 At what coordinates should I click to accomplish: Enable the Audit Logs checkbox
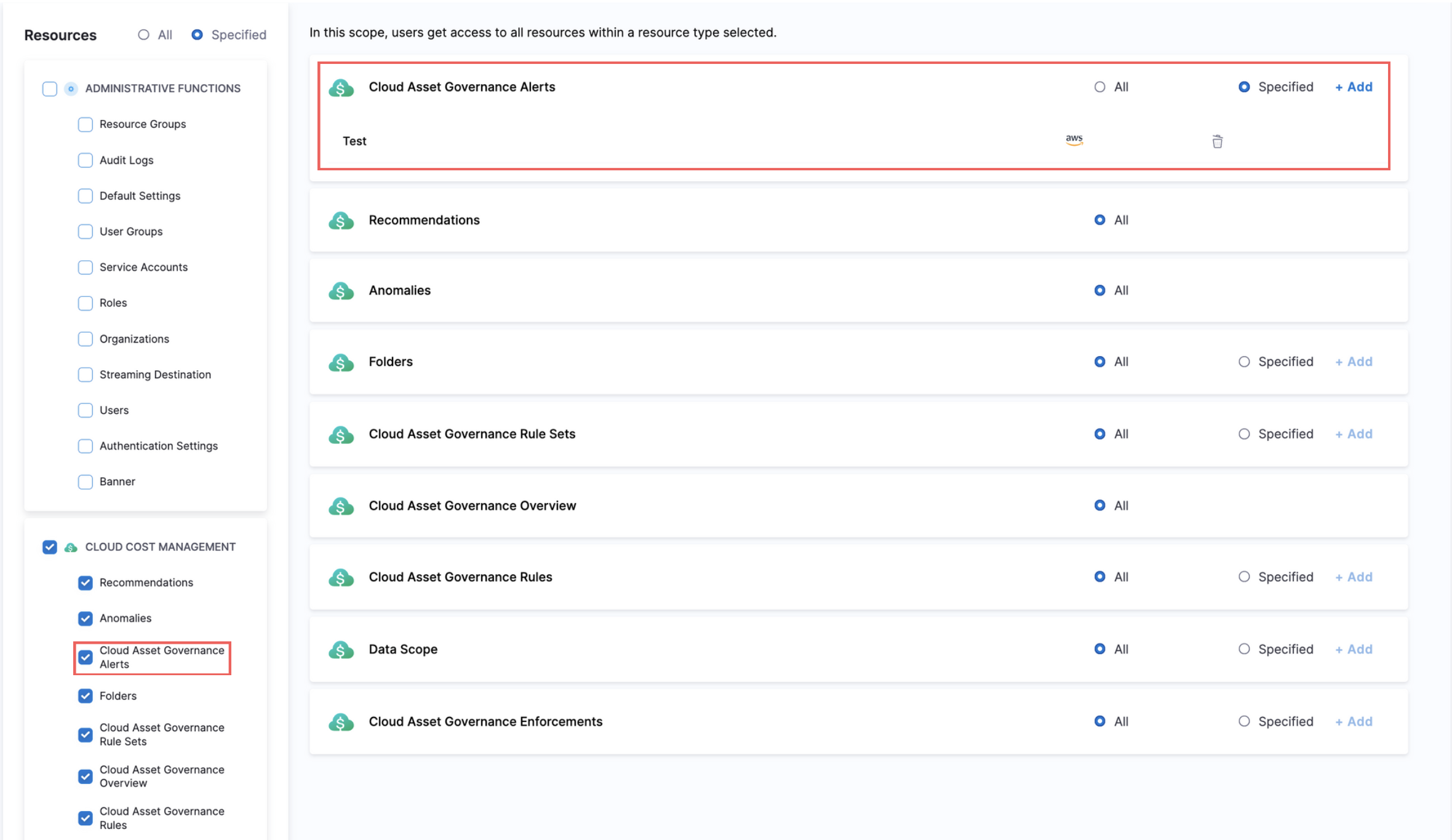tap(86, 160)
